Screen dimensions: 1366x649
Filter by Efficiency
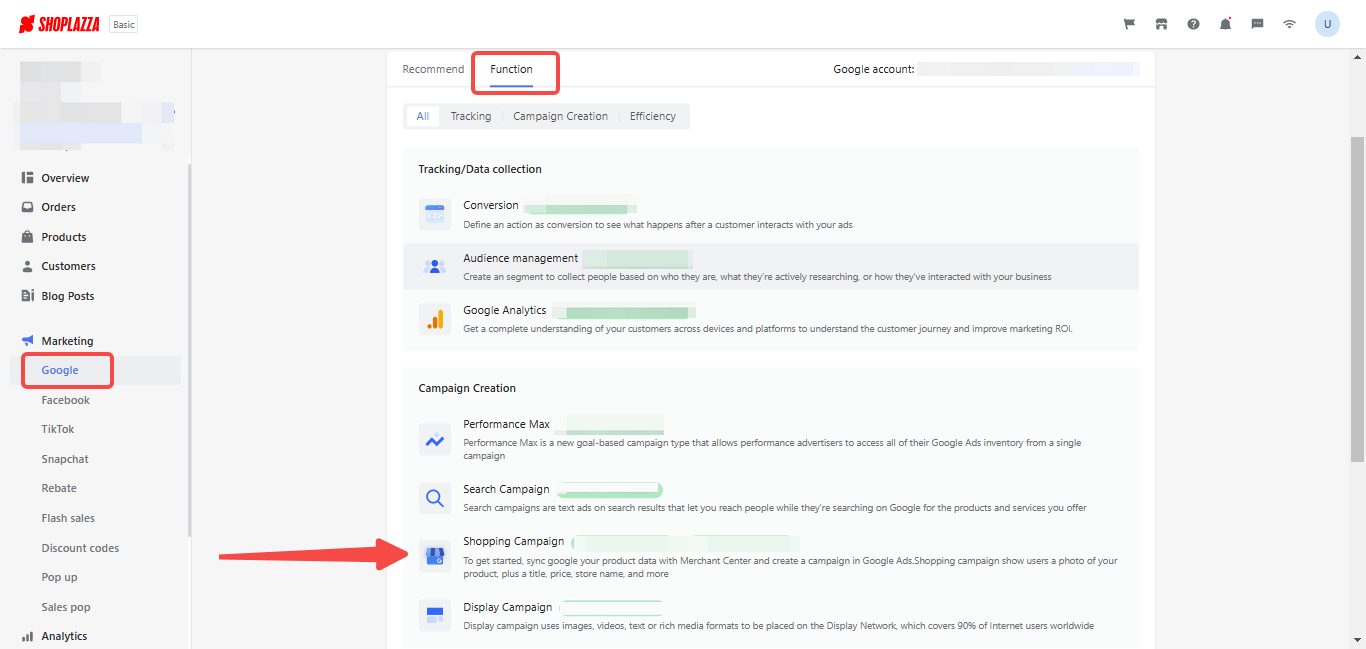(653, 116)
